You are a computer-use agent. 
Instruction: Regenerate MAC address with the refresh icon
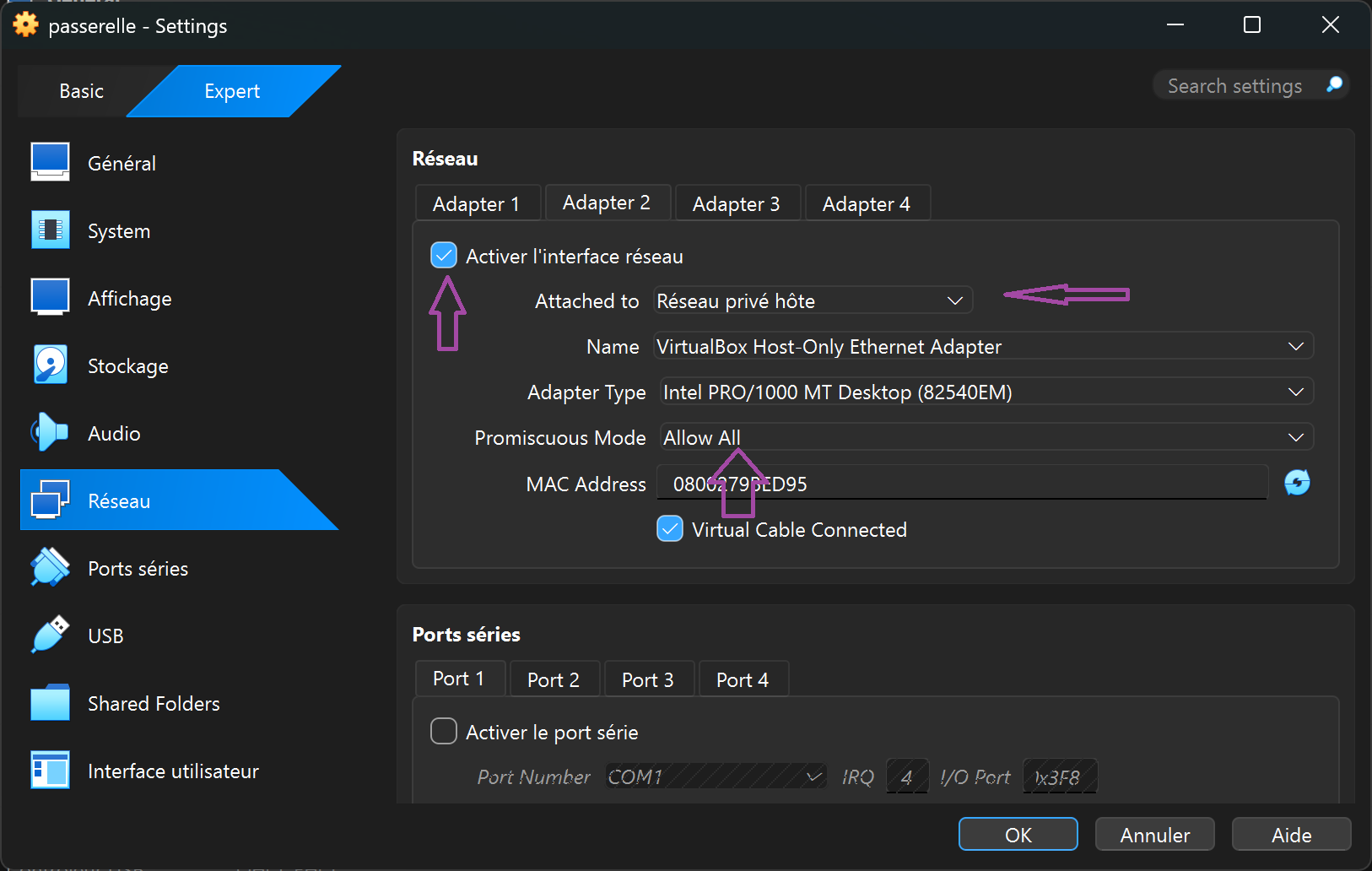click(x=1297, y=482)
